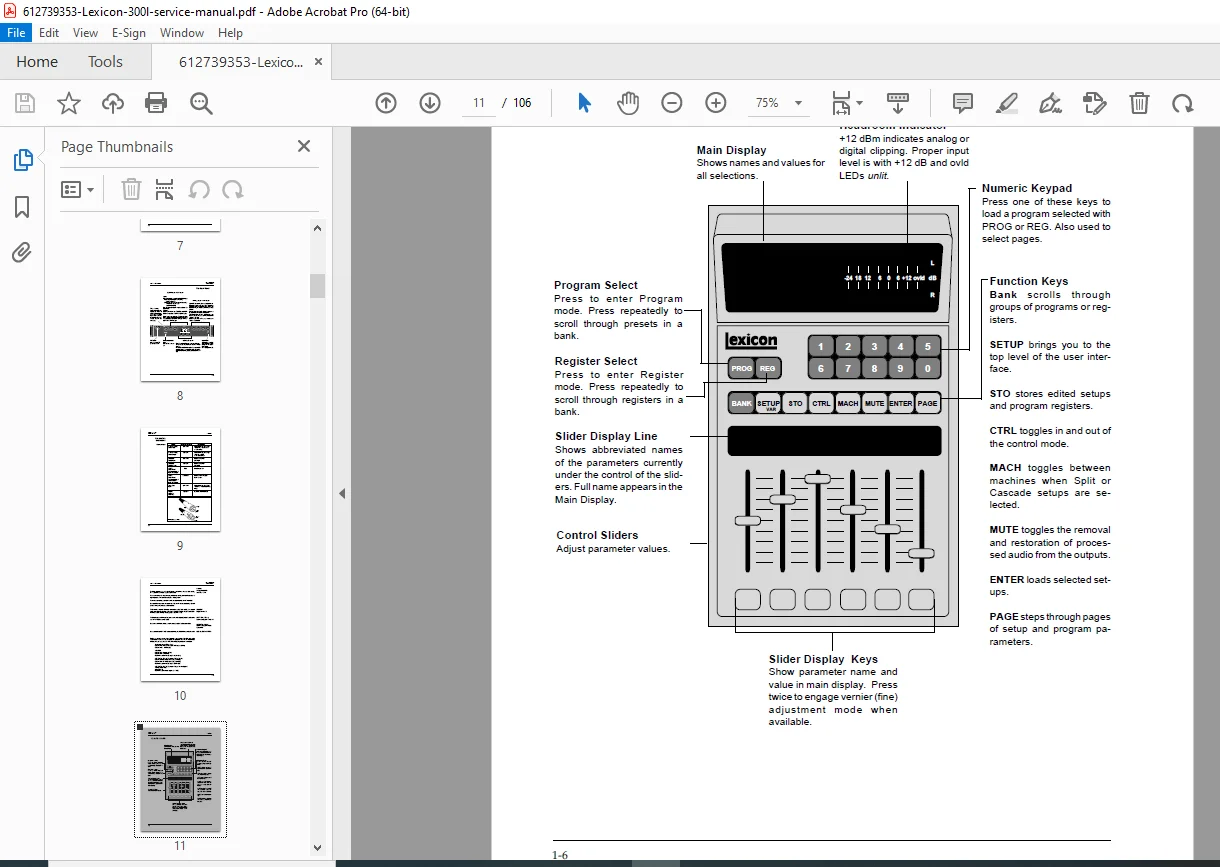Open the Attachments paperclip panel
Screen dimensions: 1220x867
coord(22,253)
